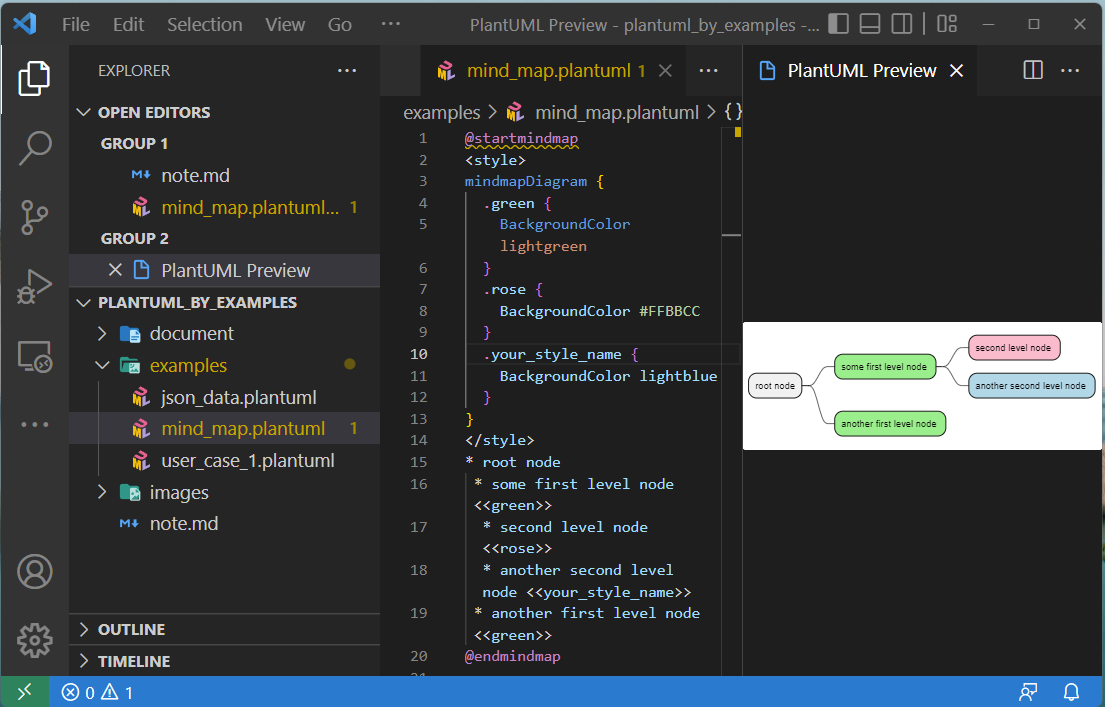The height and width of the screenshot is (707, 1105).
Task: Click the examples breadcrumb segment
Action: click(x=441, y=112)
